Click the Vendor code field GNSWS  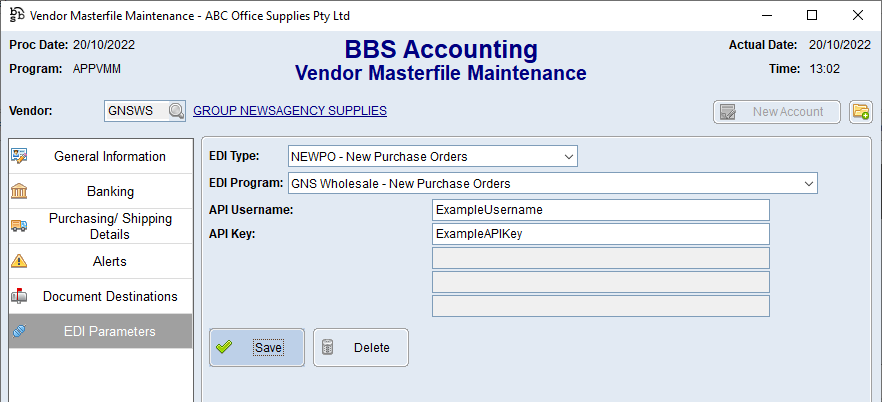point(135,111)
